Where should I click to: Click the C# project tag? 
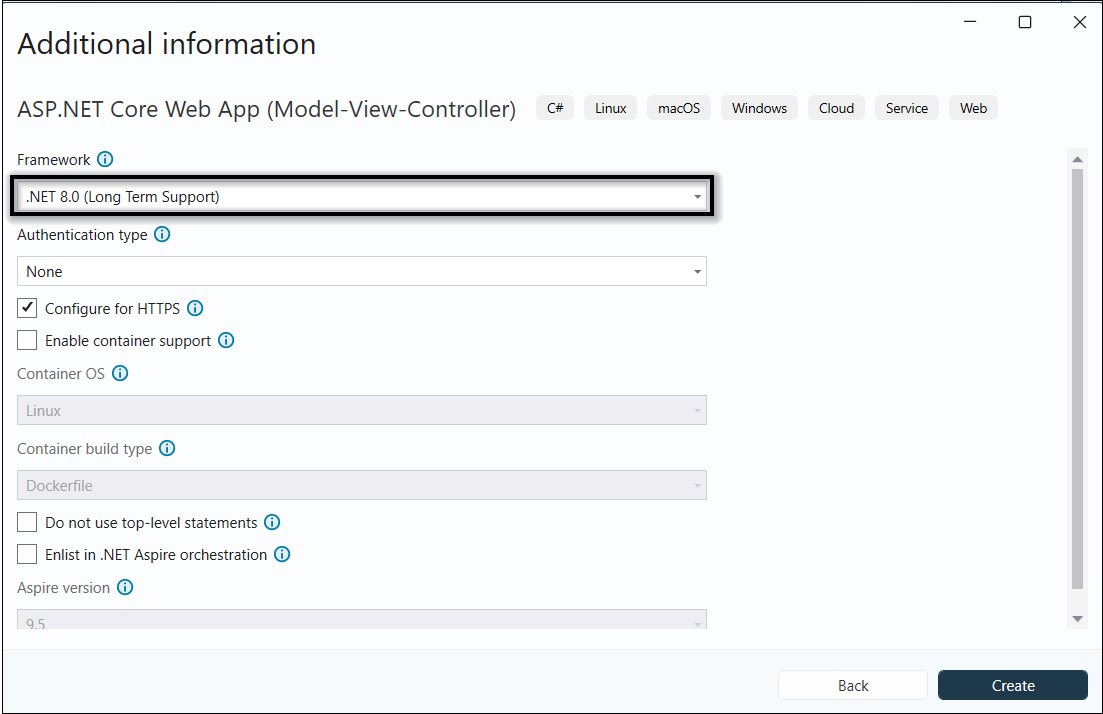pyautogui.click(x=554, y=107)
